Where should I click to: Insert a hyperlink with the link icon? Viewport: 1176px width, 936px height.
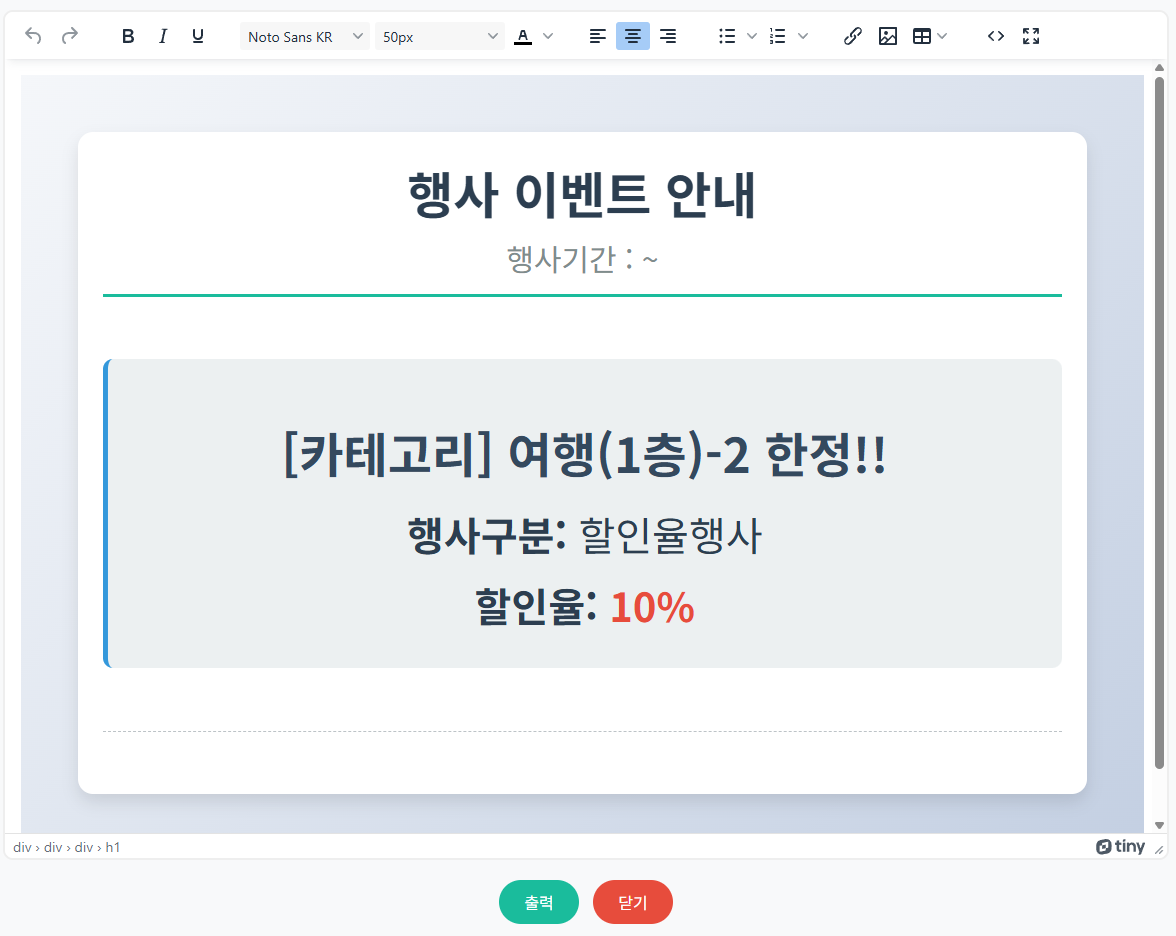pyautogui.click(x=852, y=36)
